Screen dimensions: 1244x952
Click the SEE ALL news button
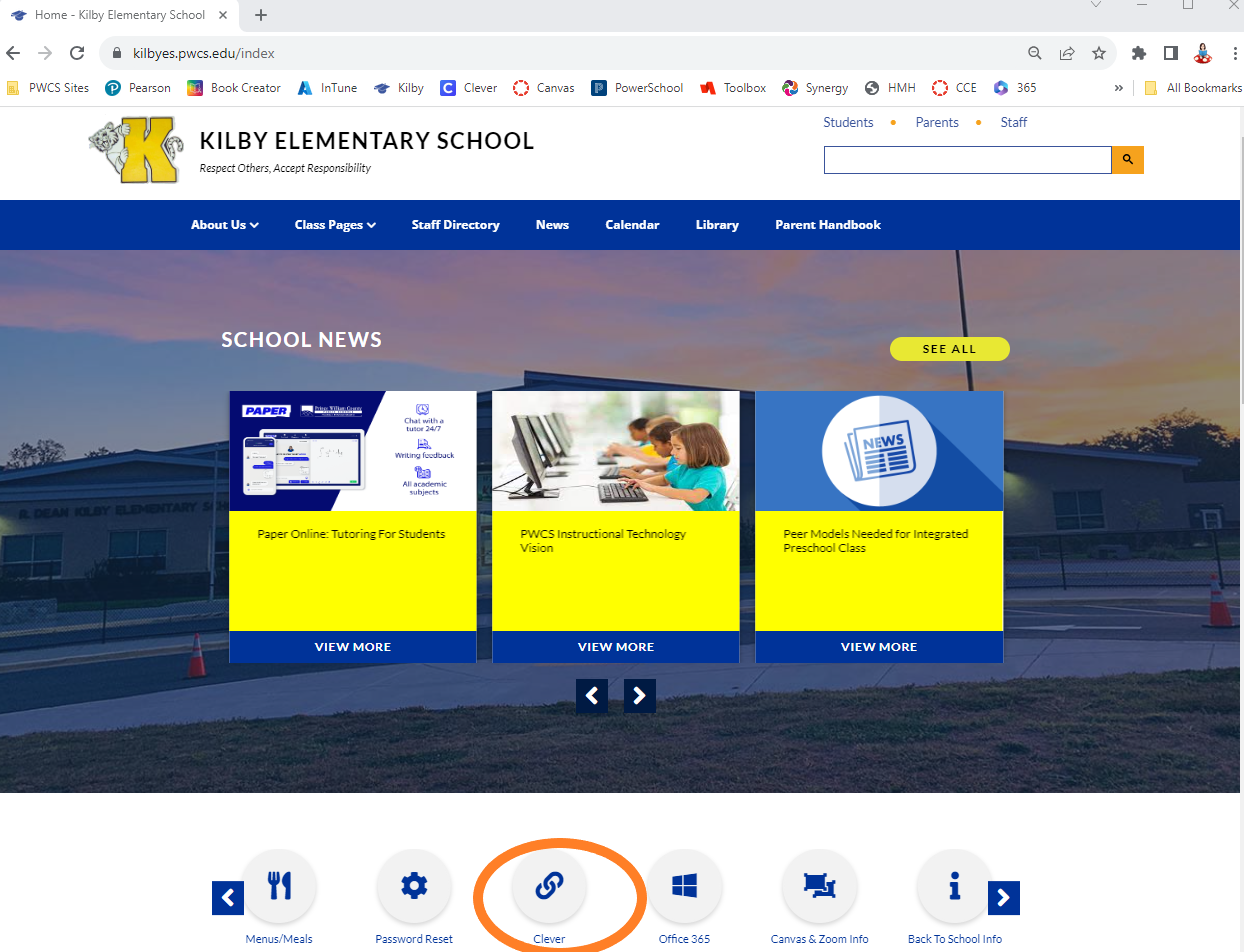coord(949,349)
